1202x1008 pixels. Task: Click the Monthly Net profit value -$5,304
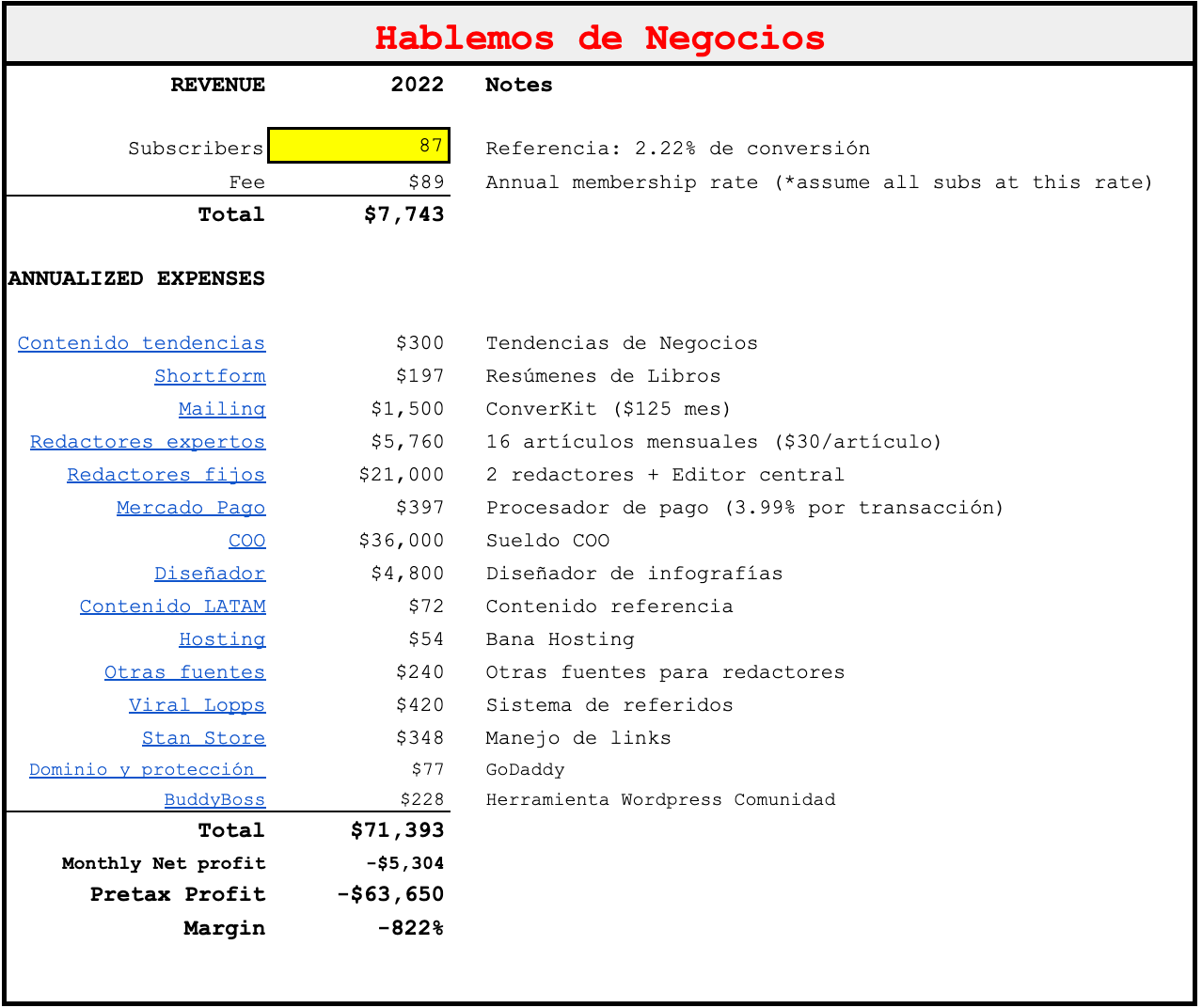click(405, 863)
